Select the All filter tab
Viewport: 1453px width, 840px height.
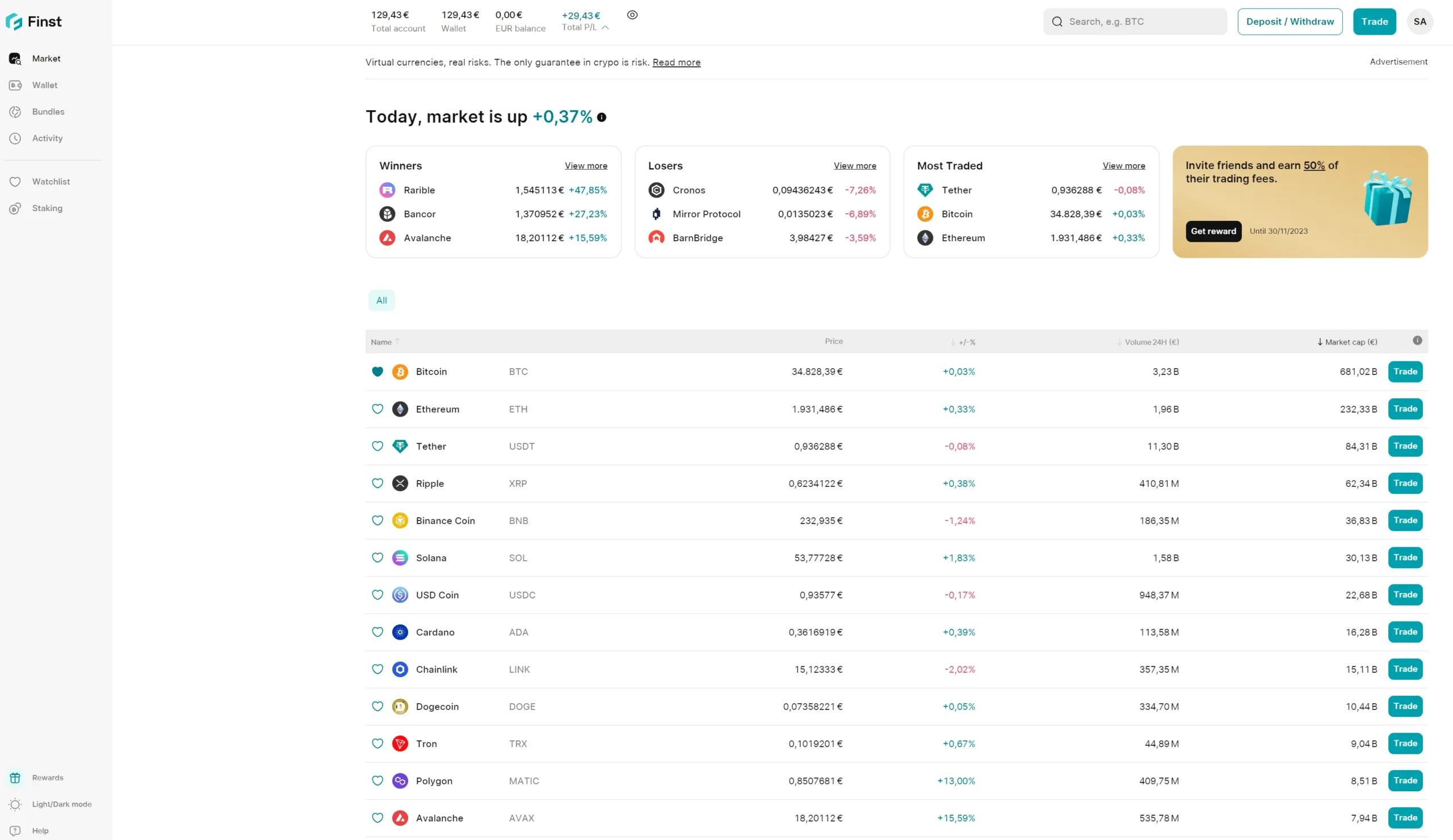(382, 300)
